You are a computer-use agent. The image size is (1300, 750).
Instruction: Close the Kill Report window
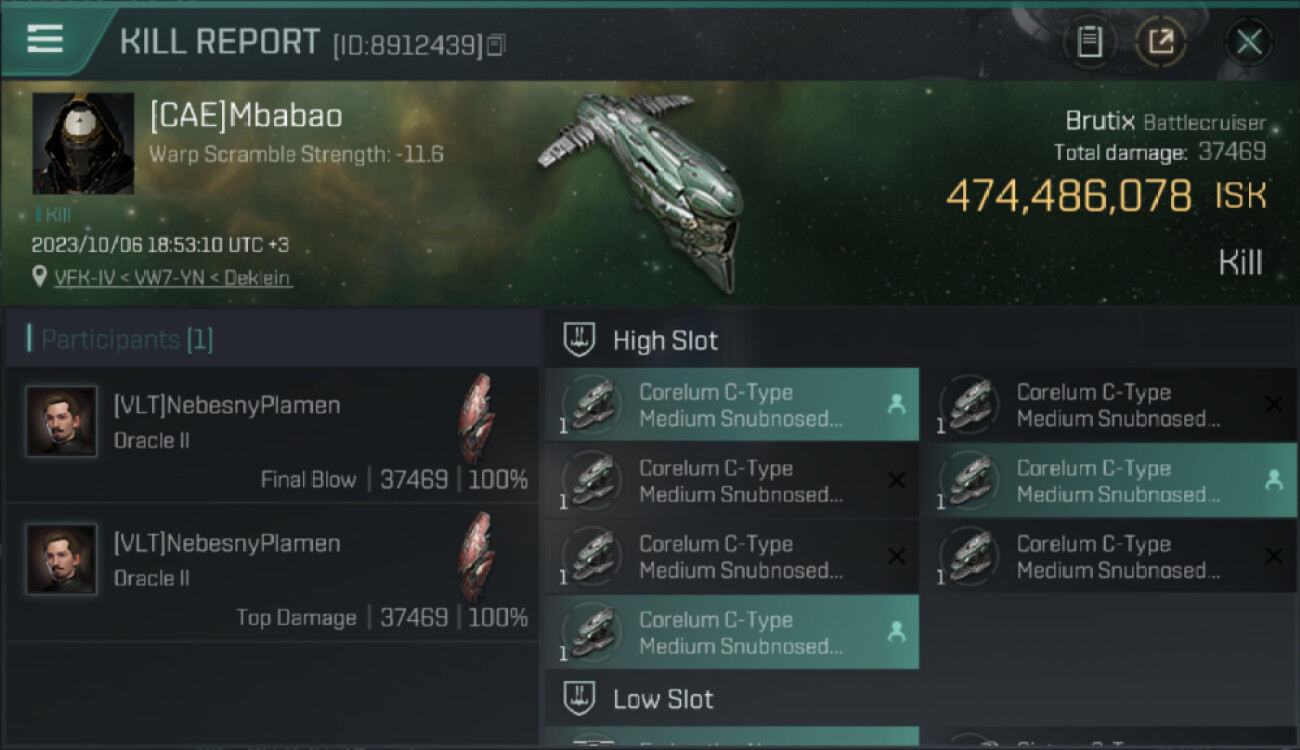pyautogui.click(x=1249, y=42)
